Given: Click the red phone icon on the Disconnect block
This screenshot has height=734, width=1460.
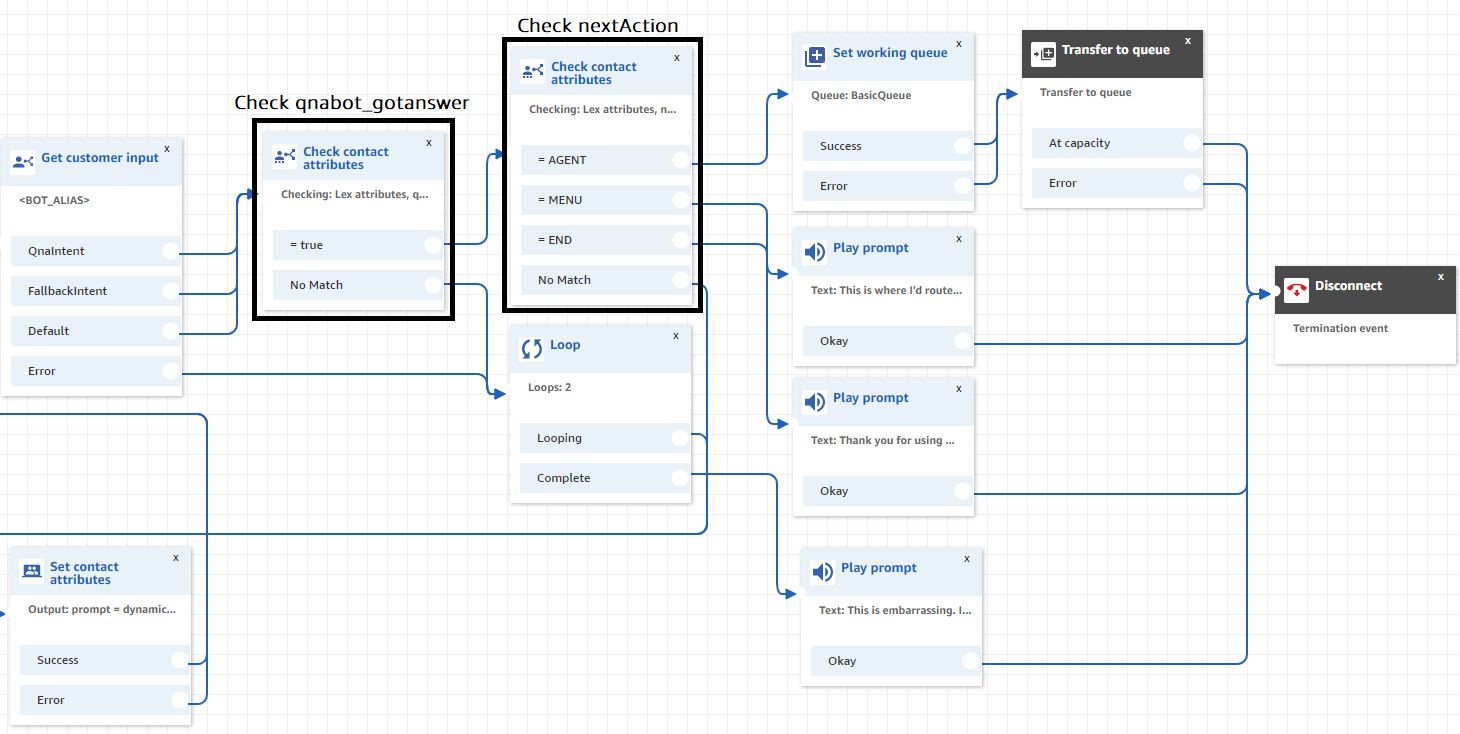Looking at the screenshot, I should 1297,289.
